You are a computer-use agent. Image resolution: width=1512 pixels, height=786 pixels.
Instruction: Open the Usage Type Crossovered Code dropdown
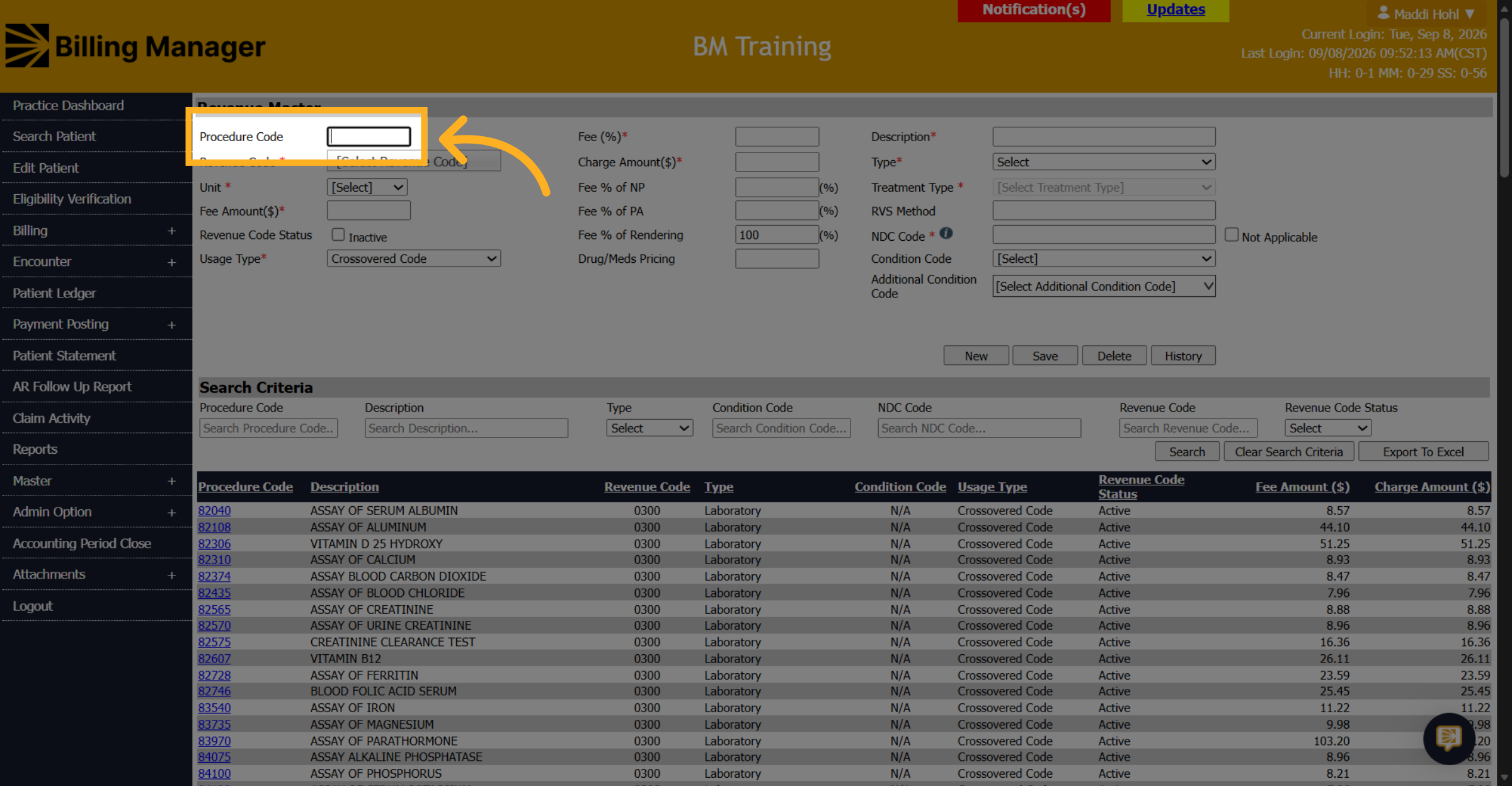(x=414, y=259)
